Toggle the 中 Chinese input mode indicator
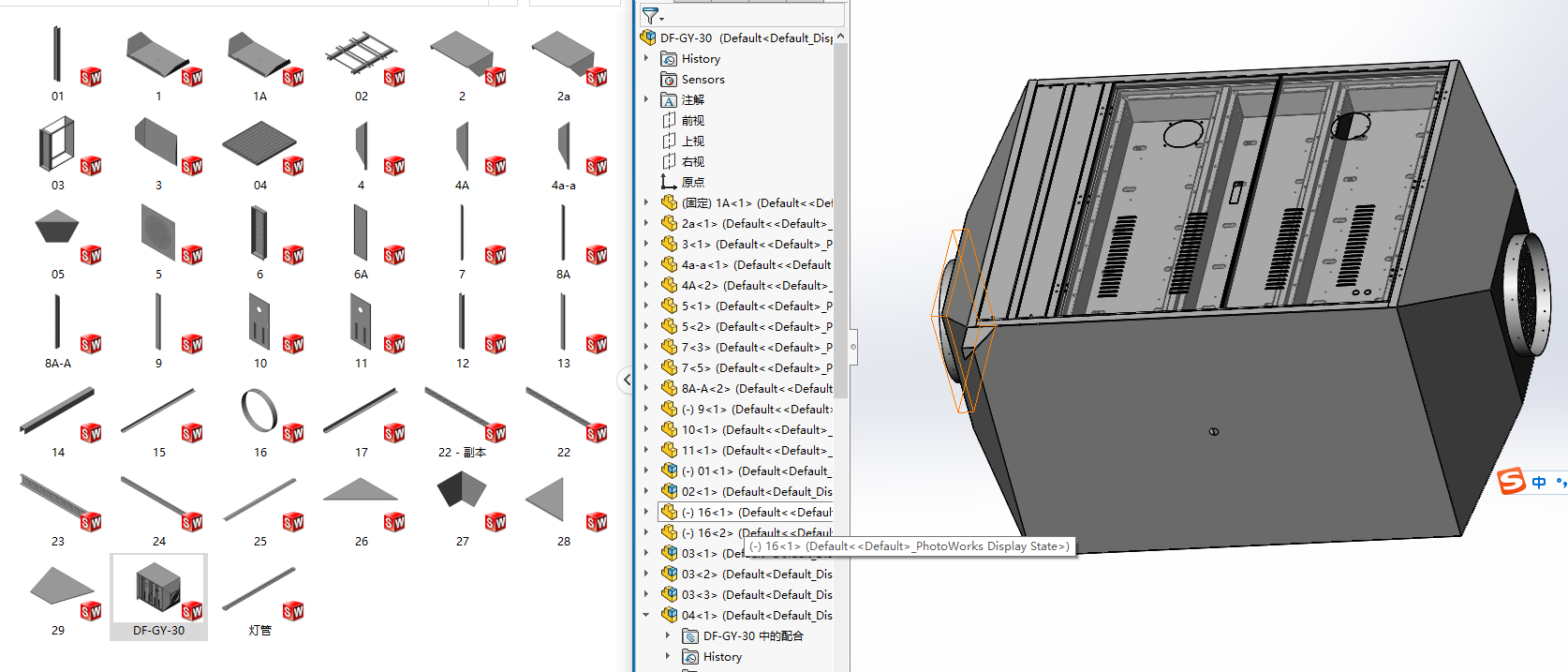This screenshot has width=1568, height=672. pyautogui.click(x=1539, y=483)
